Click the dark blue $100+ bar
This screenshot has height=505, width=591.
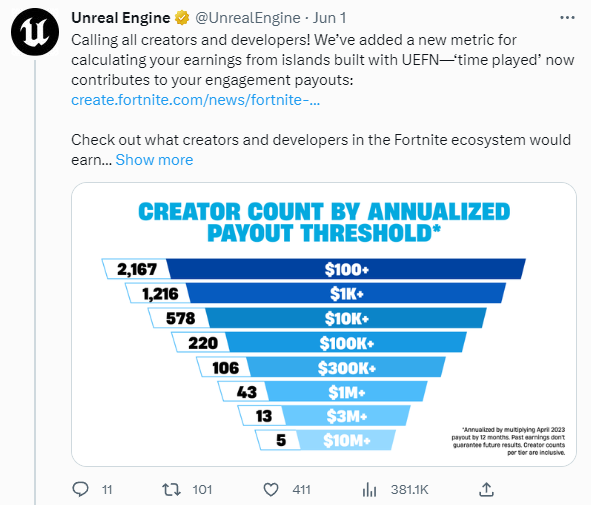(346, 269)
